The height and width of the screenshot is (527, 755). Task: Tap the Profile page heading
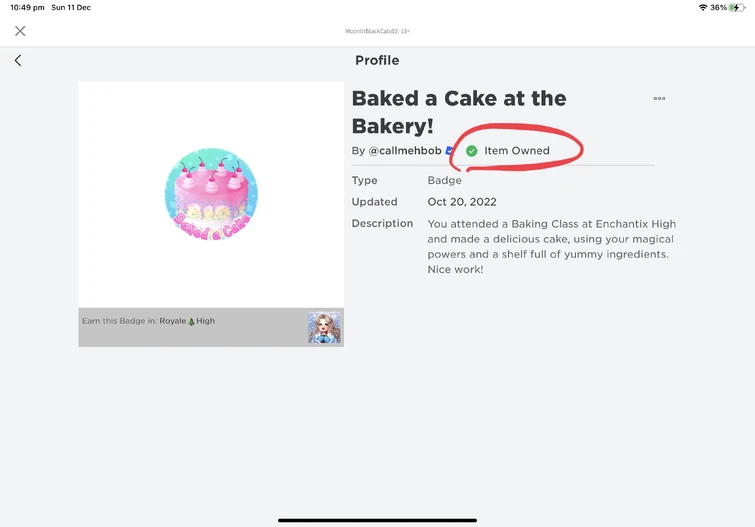coord(377,61)
